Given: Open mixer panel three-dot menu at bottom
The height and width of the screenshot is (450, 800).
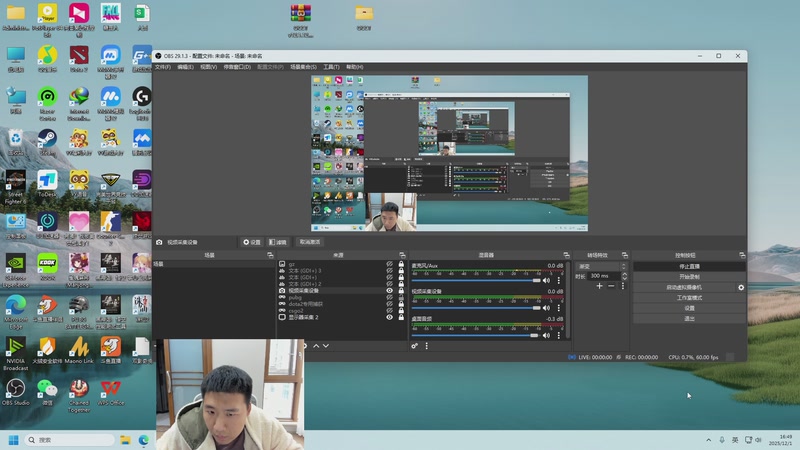Looking at the screenshot, I should click(427, 346).
